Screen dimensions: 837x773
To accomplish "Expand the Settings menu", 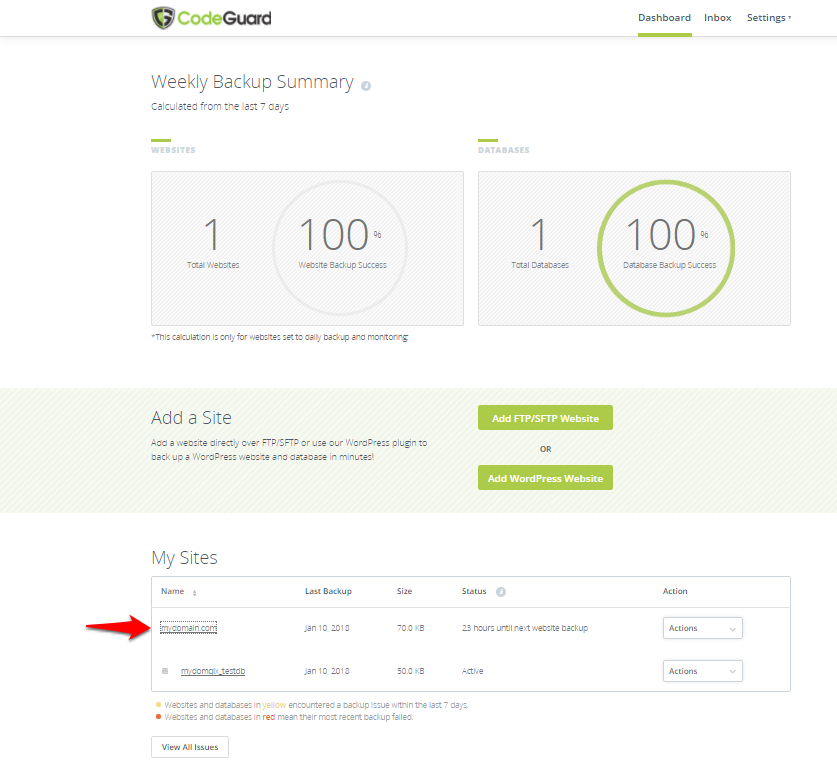I will 768,18.
